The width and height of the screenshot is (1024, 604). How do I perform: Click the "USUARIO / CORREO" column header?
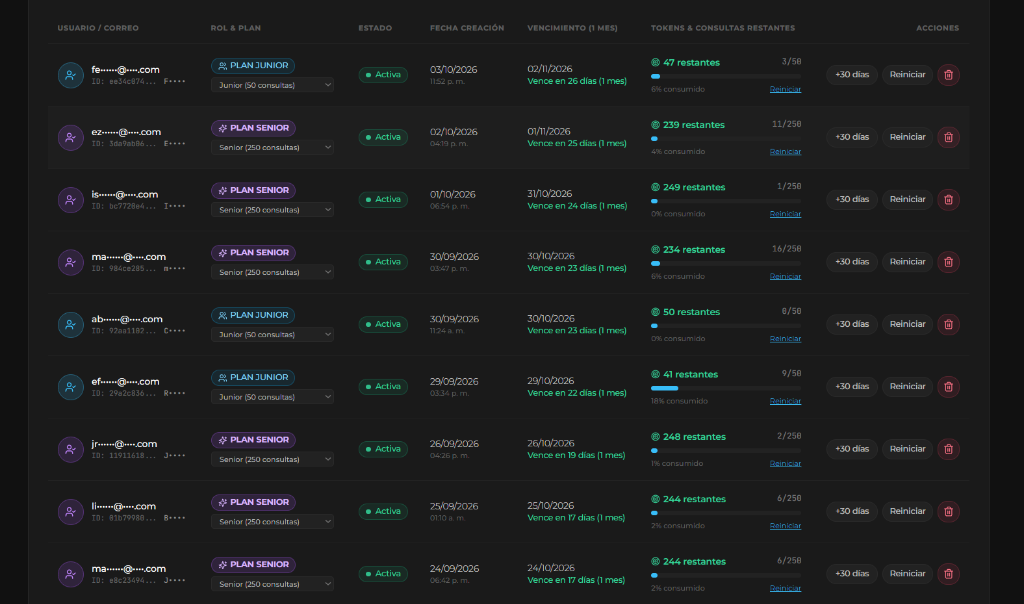point(98,28)
